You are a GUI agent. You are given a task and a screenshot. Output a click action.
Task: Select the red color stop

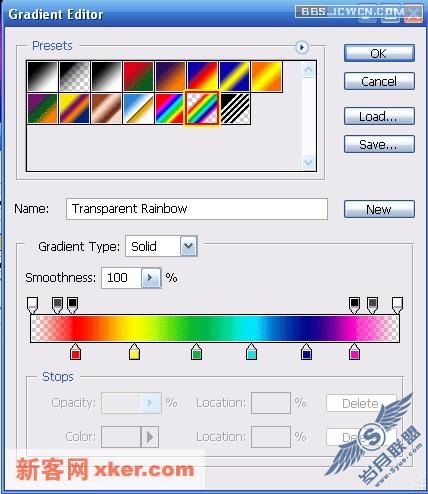[x=76, y=352]
